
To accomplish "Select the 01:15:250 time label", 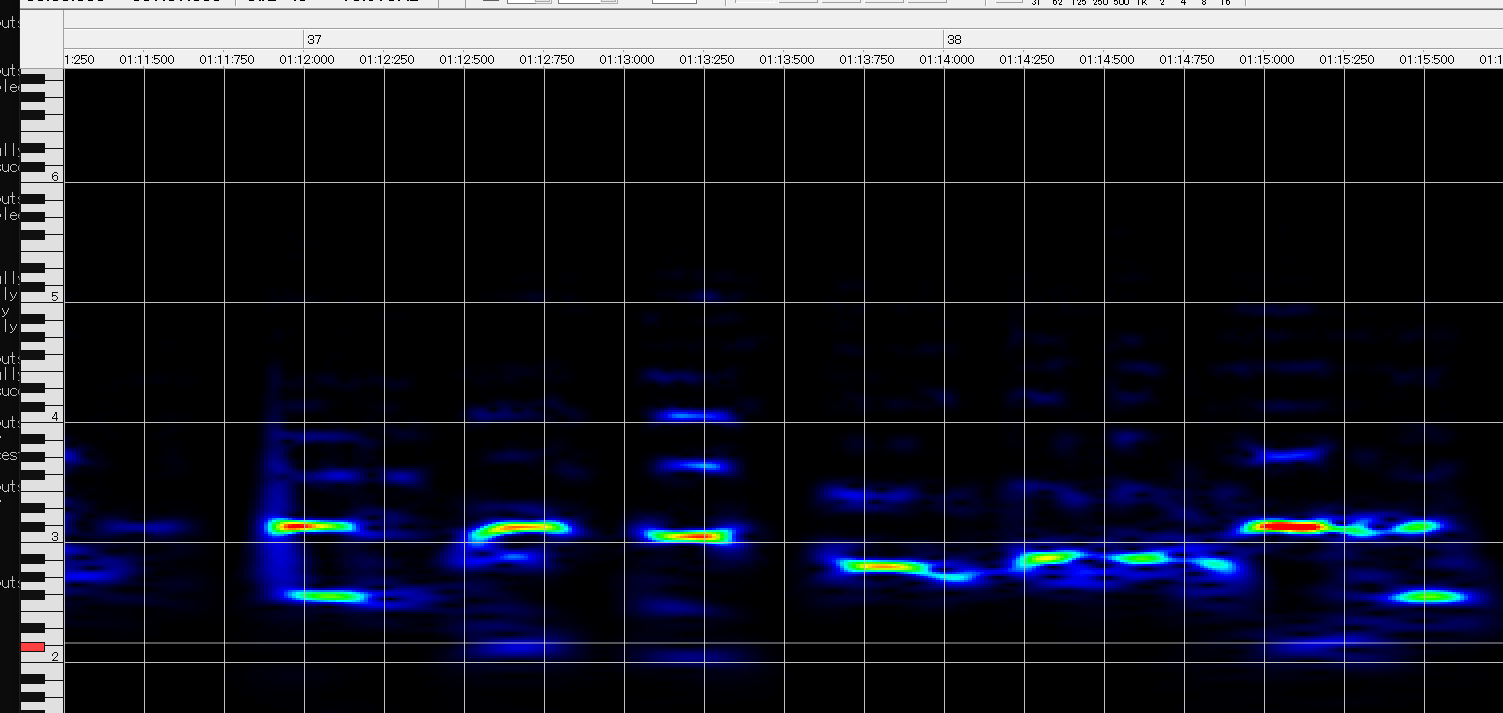I will [1347, 60].
